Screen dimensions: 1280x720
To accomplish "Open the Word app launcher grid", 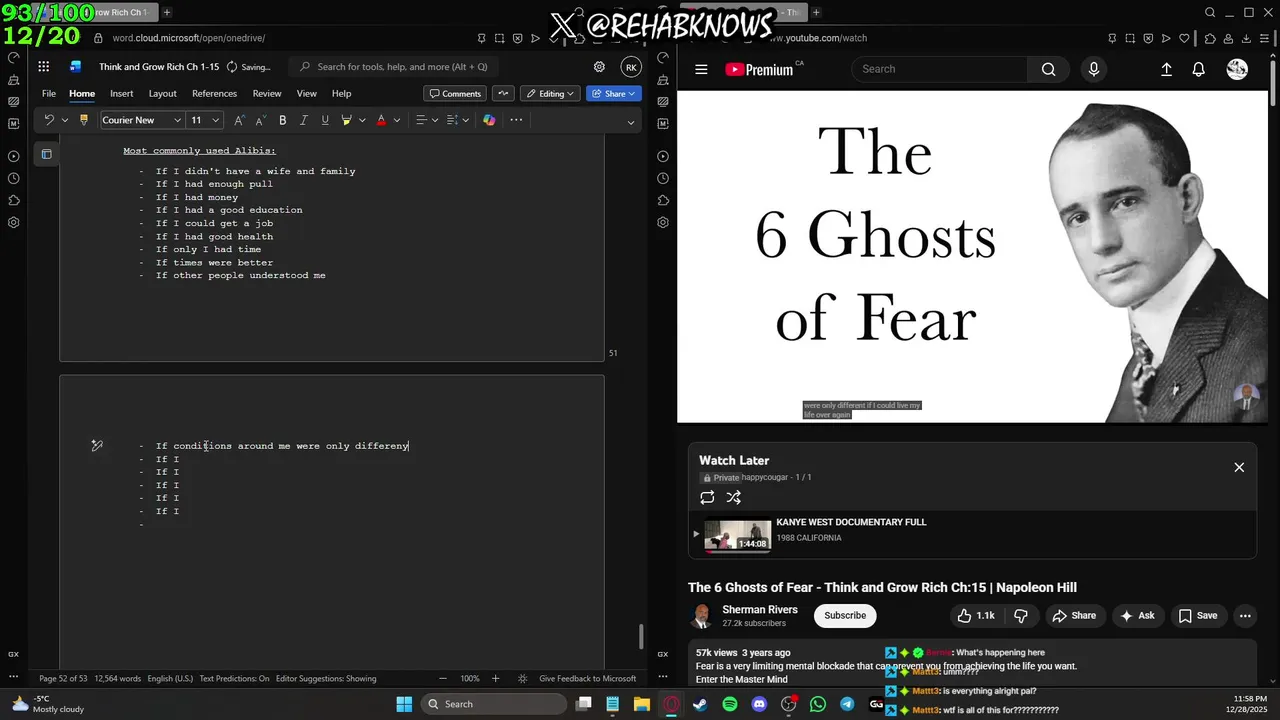I will click(x=44, y=67).
